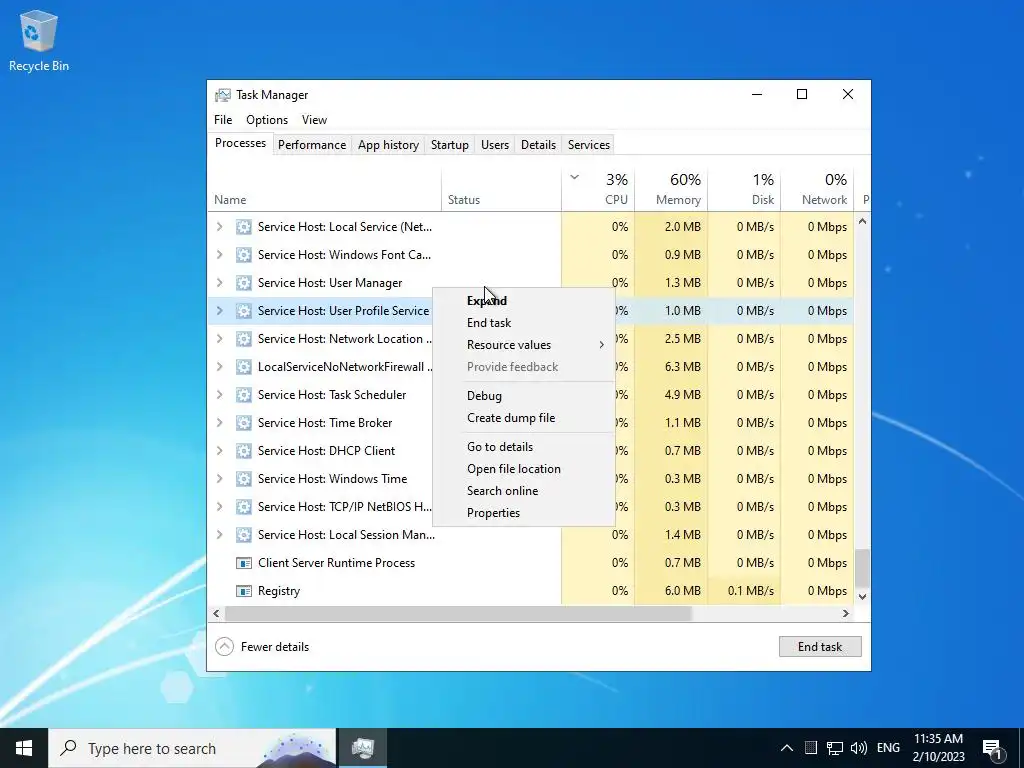
Task: Switch to the App history tab
Action: click(388, 145)
